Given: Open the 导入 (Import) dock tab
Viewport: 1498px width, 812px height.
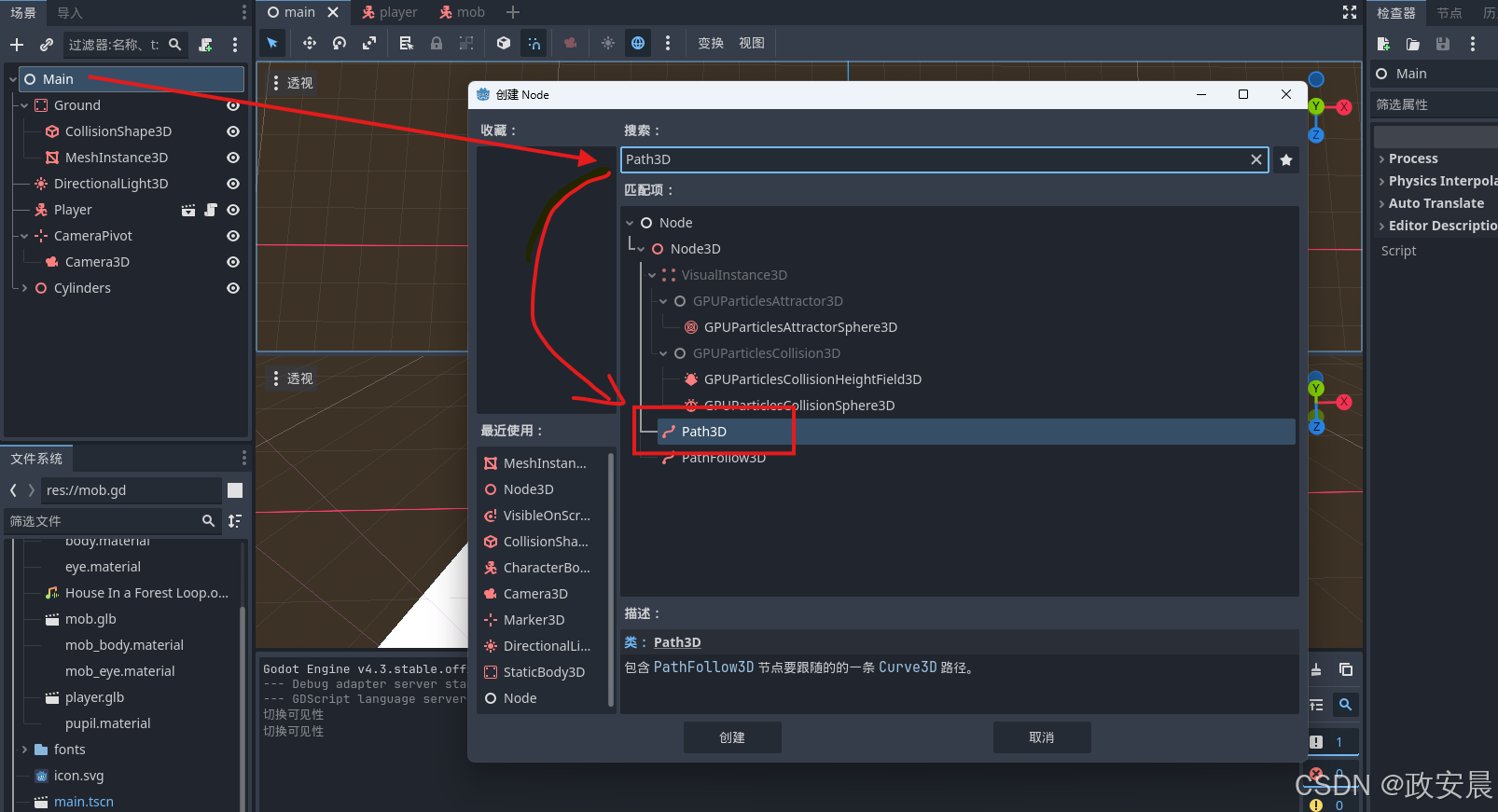Looking at the screenshot, I should click(x=70, y=13).
